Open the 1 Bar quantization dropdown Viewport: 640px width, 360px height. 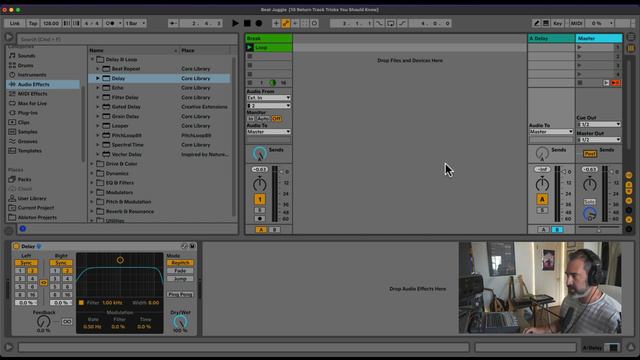(135, 23)
